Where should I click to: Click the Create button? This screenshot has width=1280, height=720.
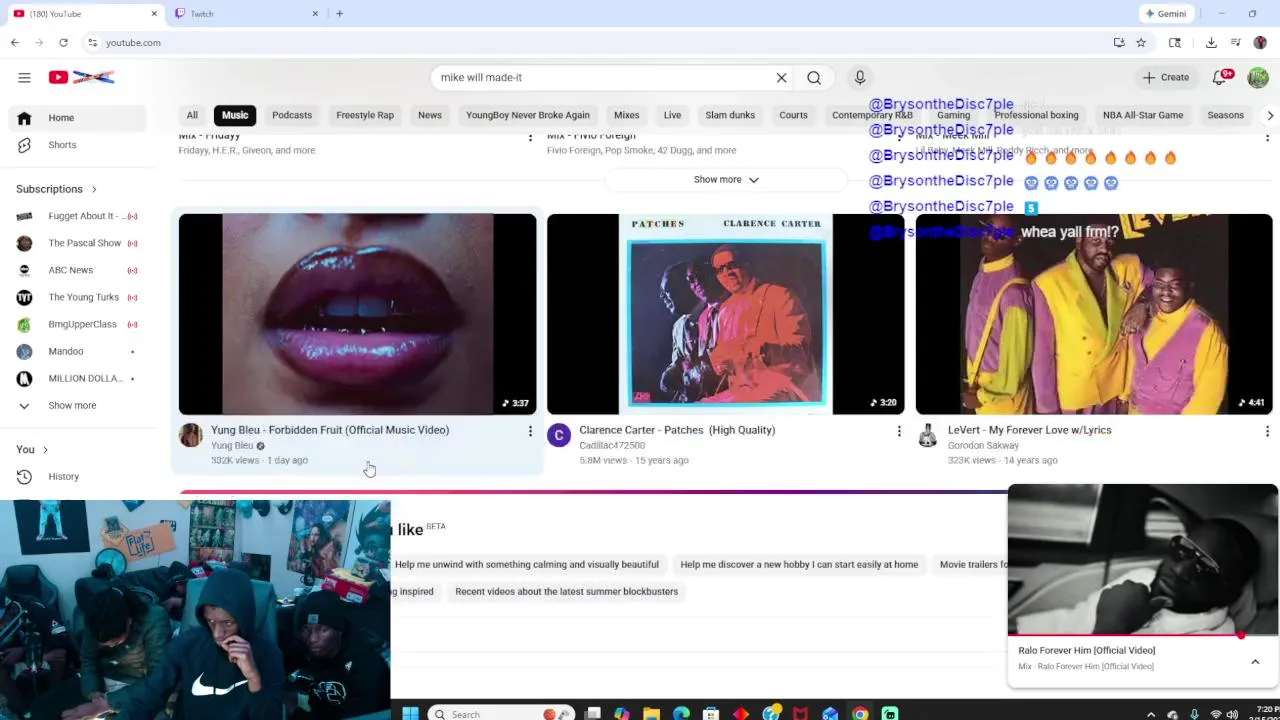1166,77
